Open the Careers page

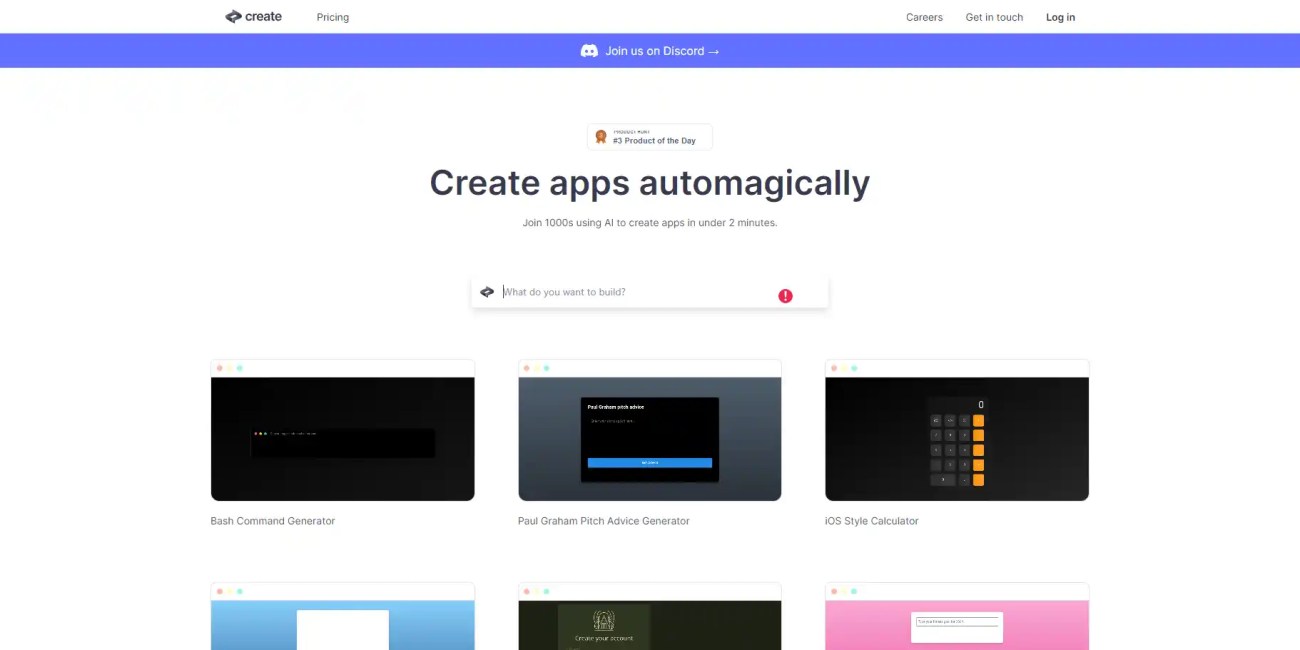pos(924,17)
